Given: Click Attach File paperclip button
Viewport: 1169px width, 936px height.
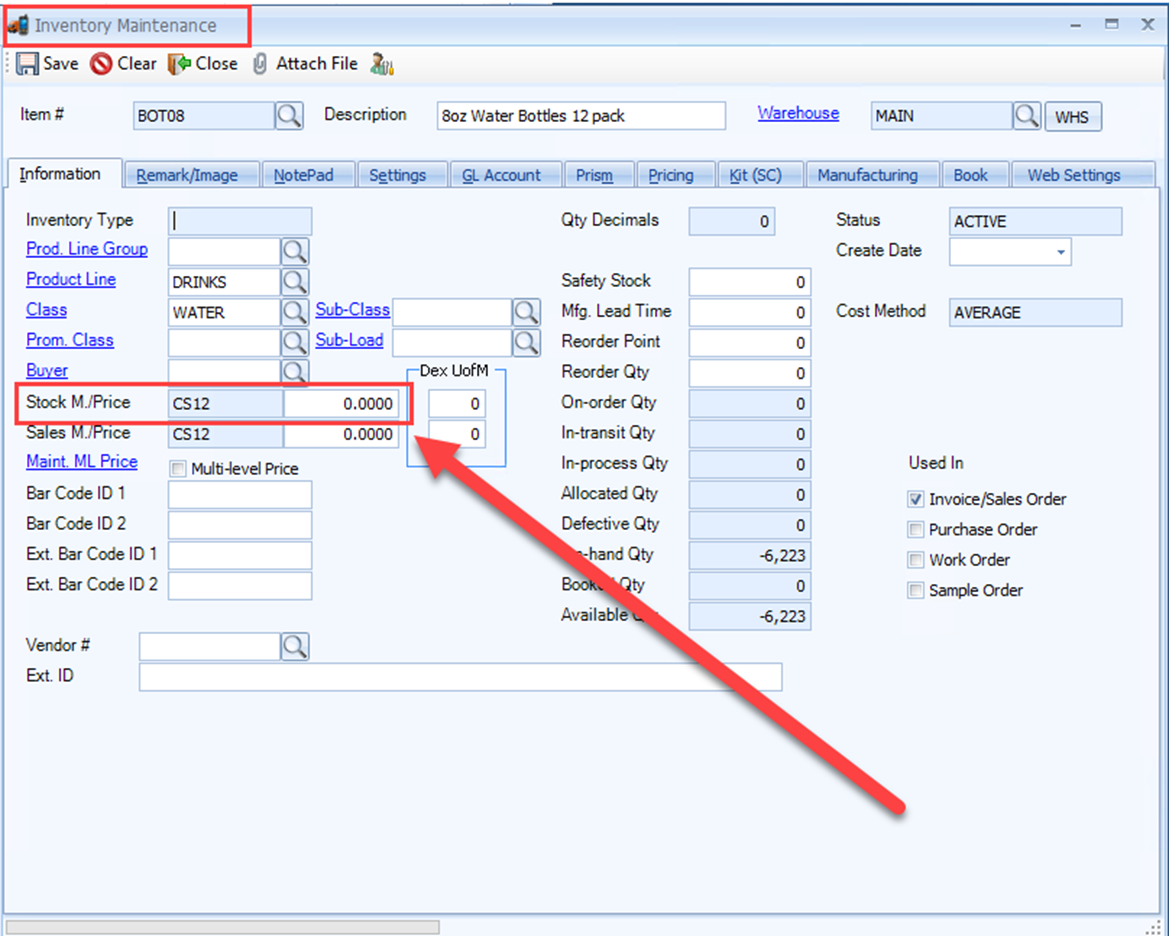Looking at the screenshot, I should click(306, 64).
